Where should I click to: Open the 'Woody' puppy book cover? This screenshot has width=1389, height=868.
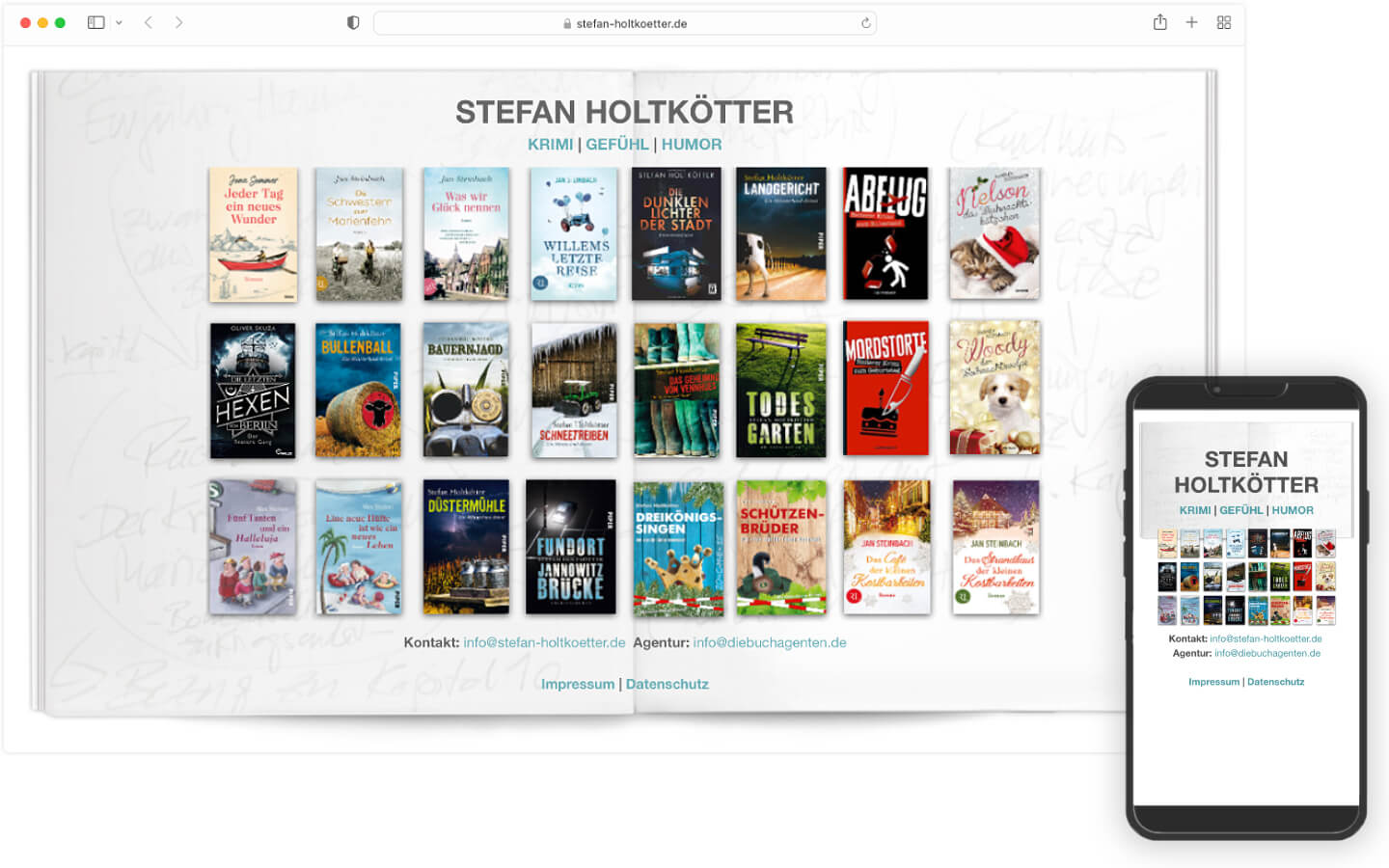994,389
